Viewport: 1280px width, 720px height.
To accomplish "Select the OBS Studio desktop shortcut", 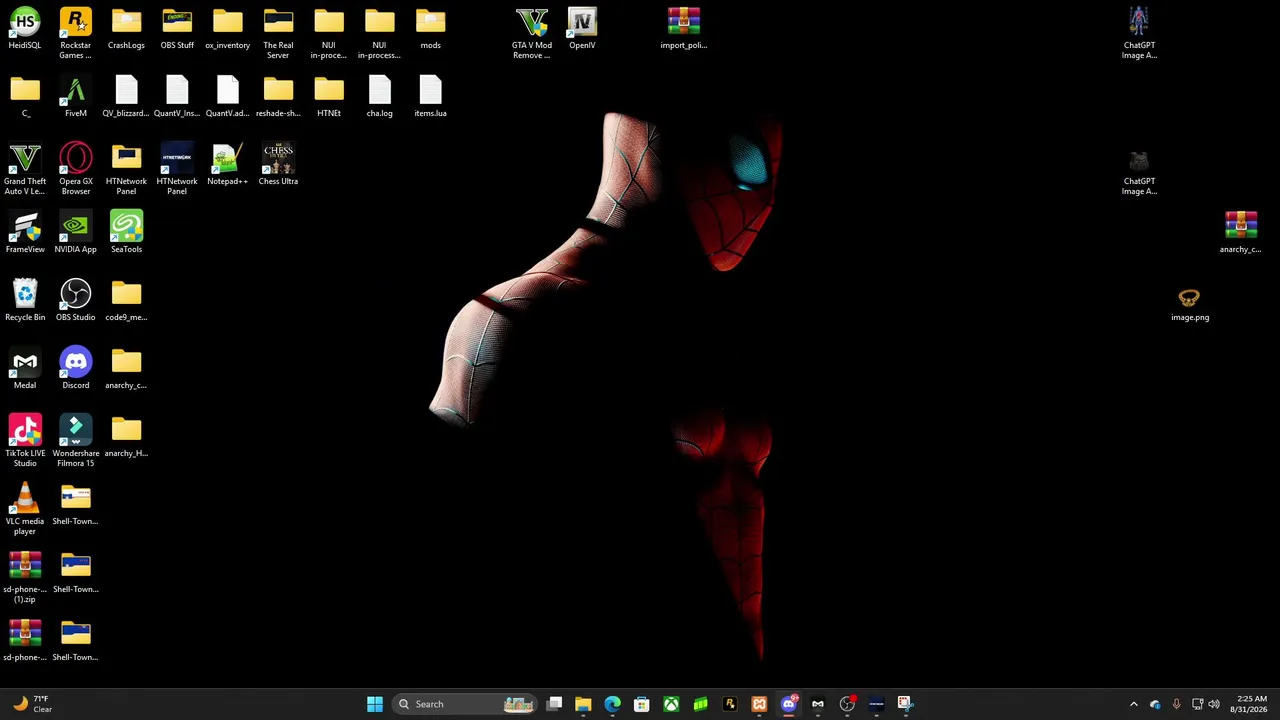I will click(x=76, y=301).
